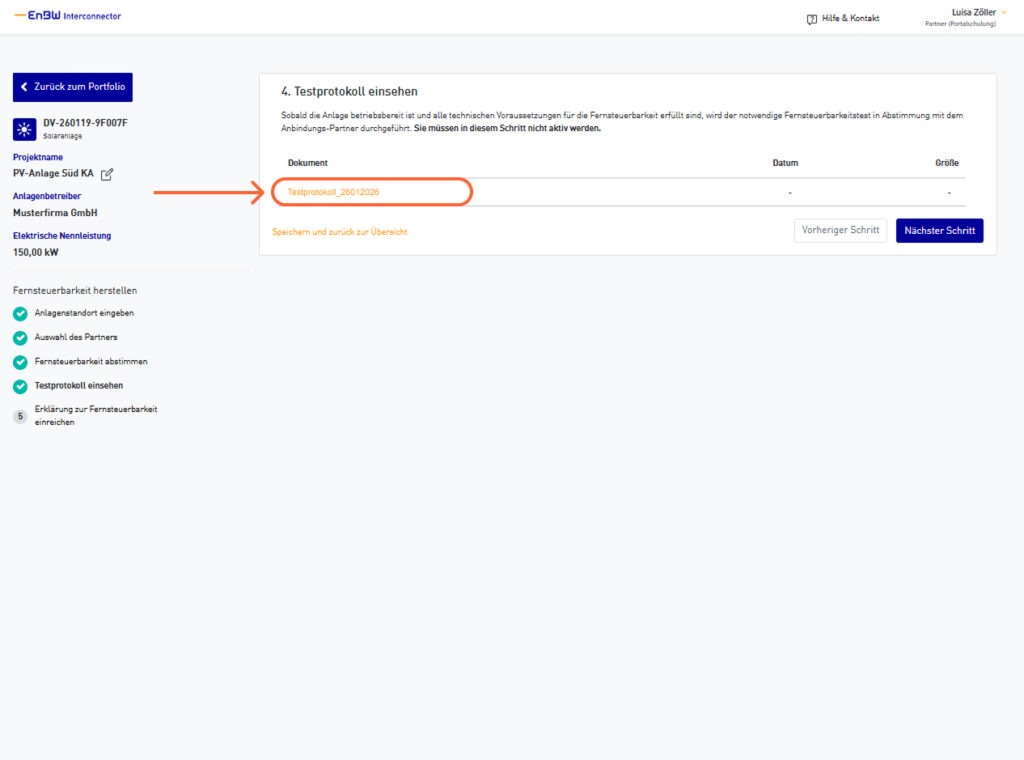Click the solar plant sun icon
1024x760 pixels.
pos(24,128)
